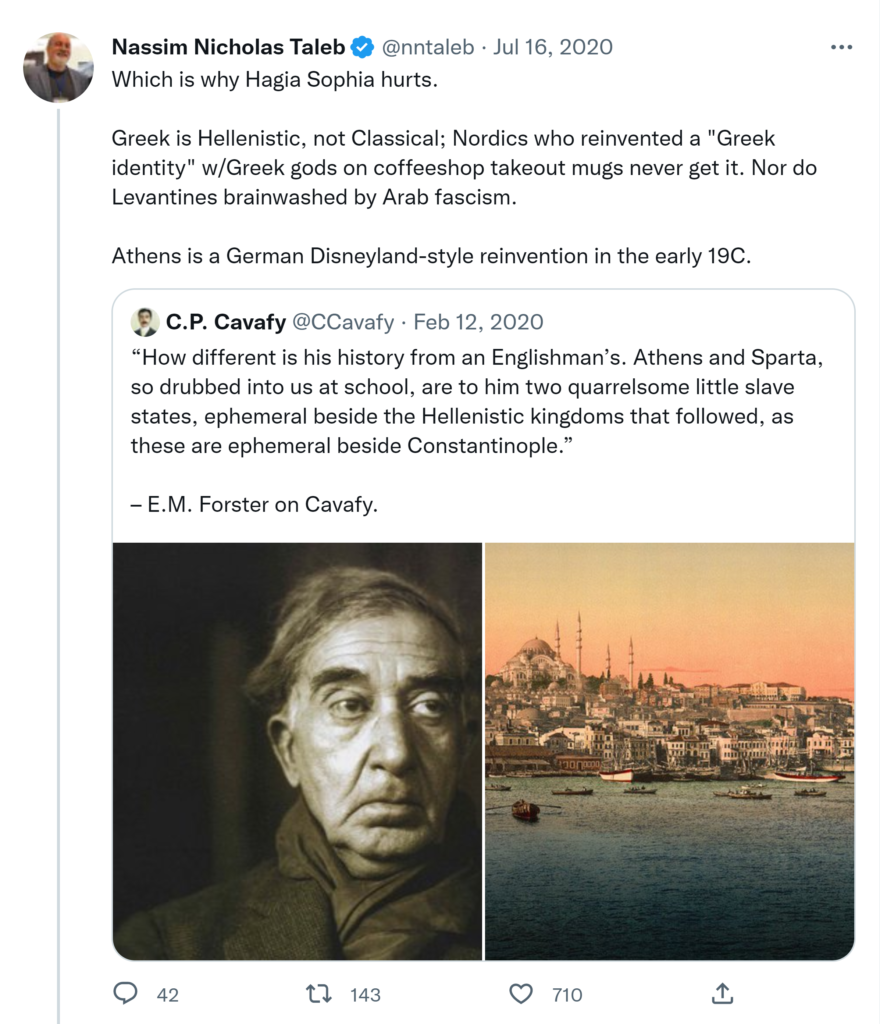Click the retweet arrows icon
This screenshot has width=880, height=1024.
pyautogui.click(x=319, y=994)
